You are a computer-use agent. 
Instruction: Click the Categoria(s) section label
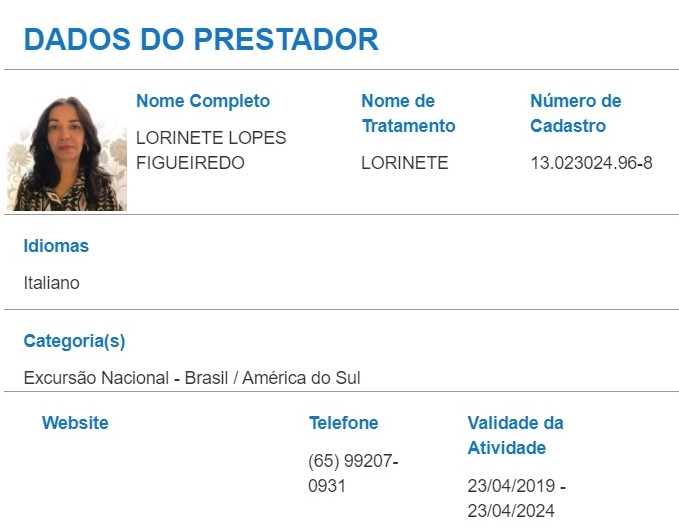point(74,341)
